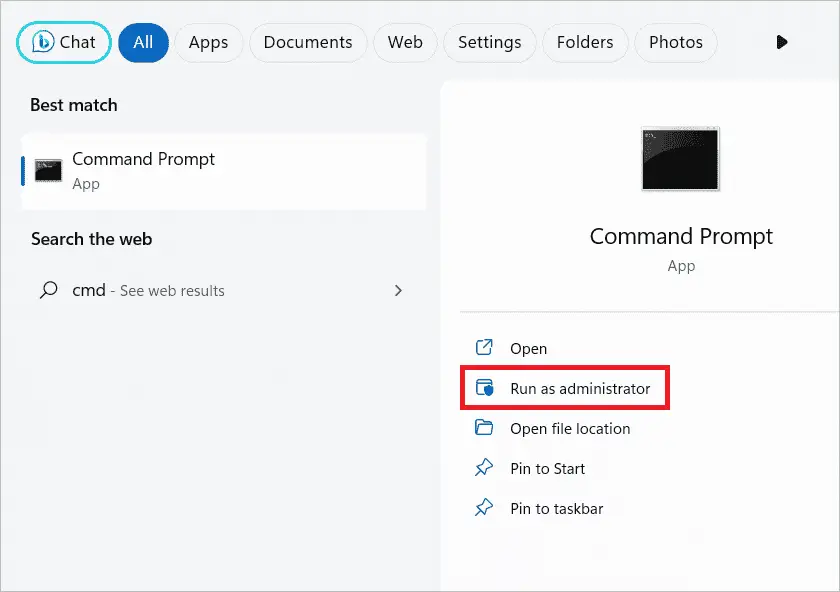Click the Open file location folder icon
840x592 pixels.
483,428
